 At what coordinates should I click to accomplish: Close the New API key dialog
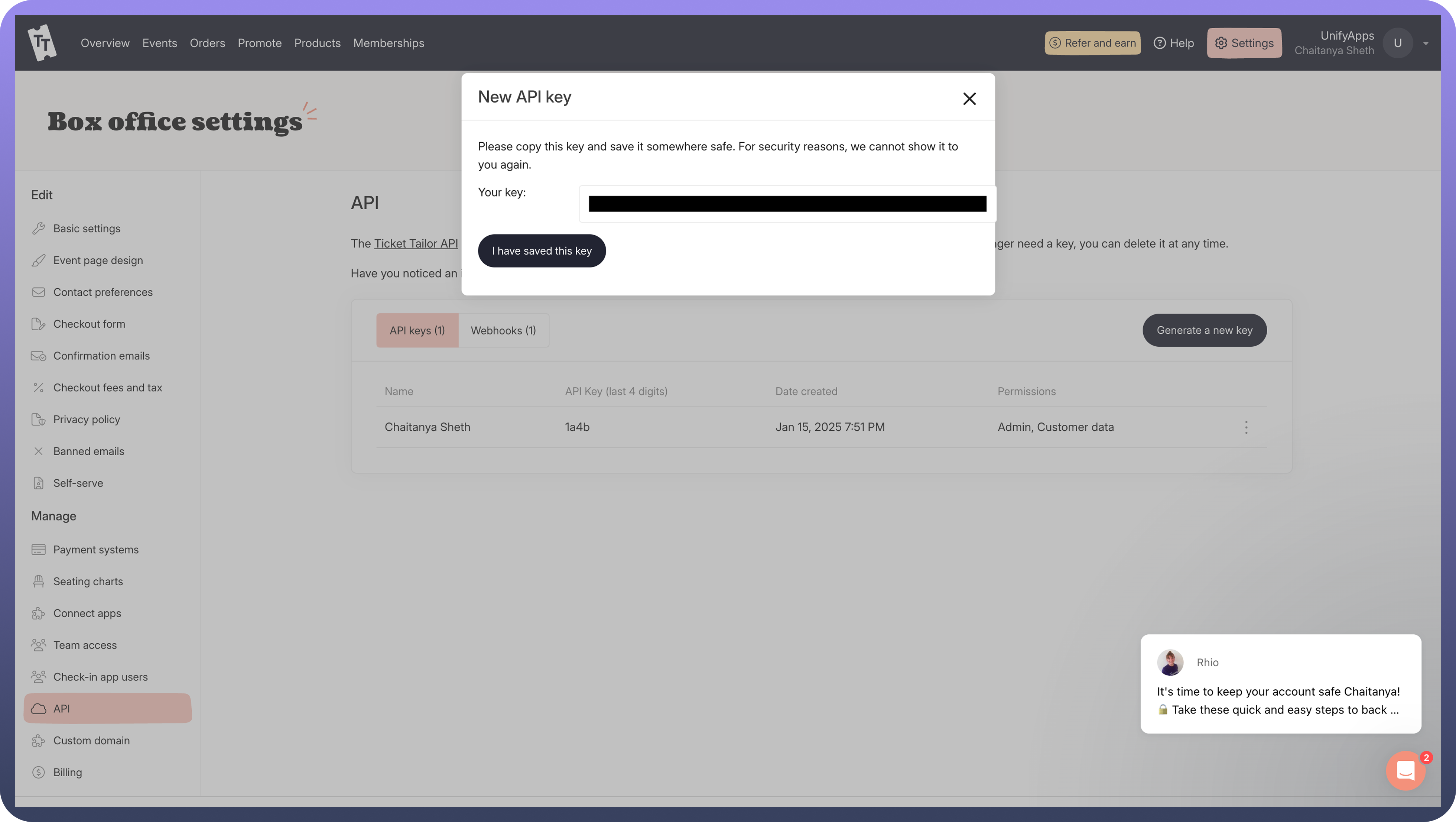point(969,99)
